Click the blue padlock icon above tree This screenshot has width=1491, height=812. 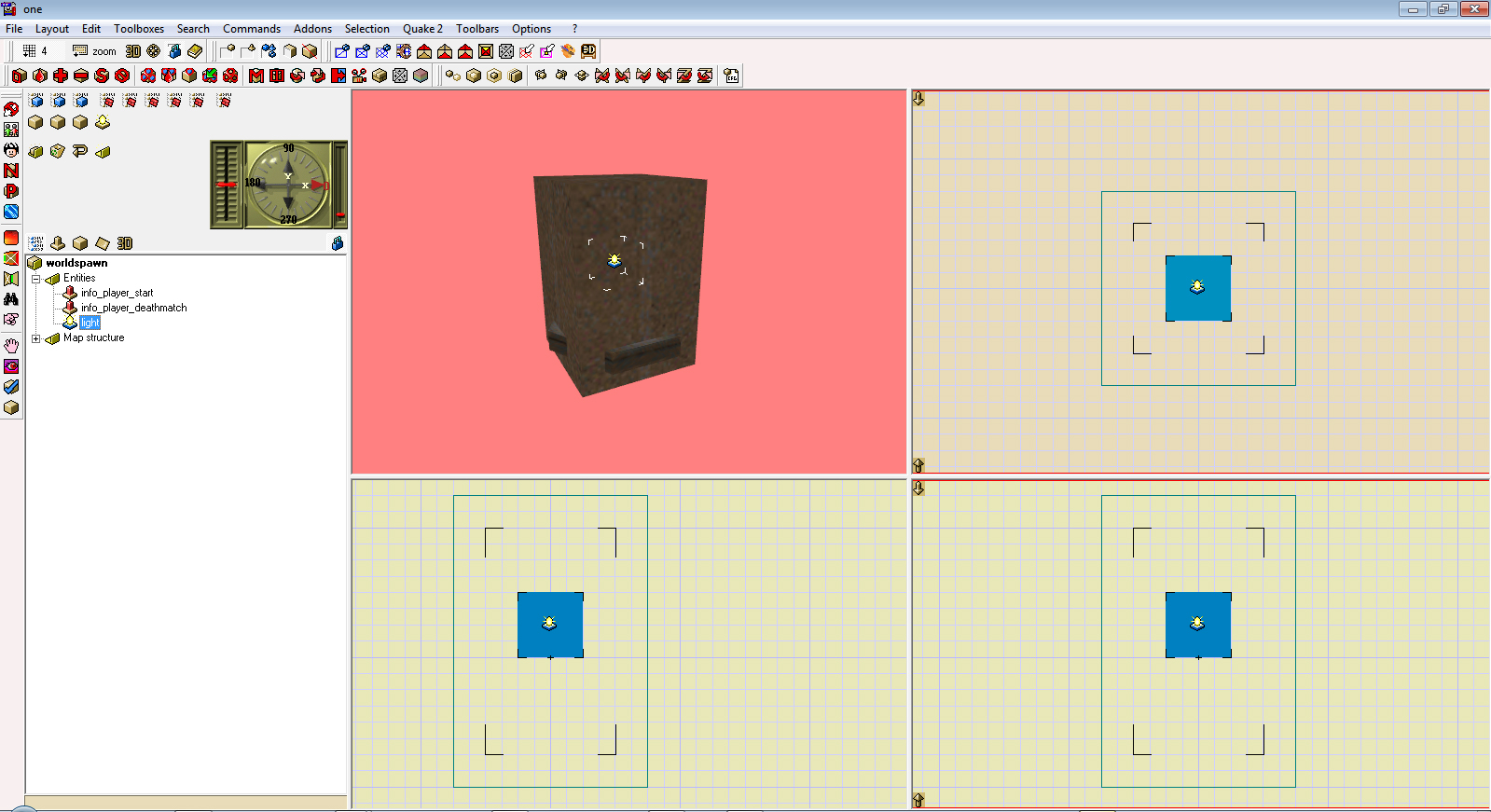click(338, 243)
